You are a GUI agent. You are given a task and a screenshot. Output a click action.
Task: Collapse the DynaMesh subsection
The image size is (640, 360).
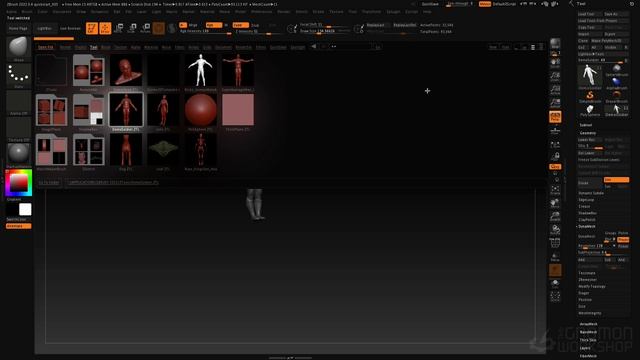[x=587, y=226]
